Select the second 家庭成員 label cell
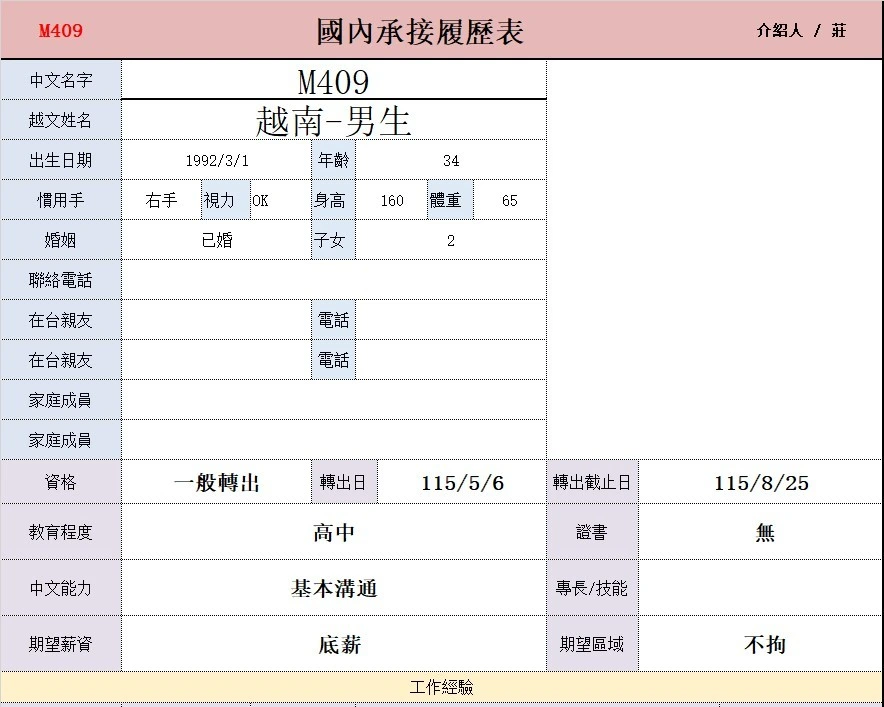This screenshot has width=884, height=707. coord(61,440)
